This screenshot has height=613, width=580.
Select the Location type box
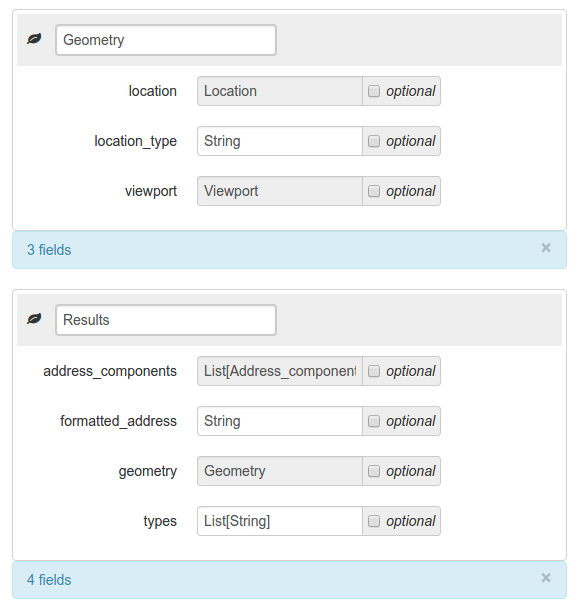[x=280, y=91]
